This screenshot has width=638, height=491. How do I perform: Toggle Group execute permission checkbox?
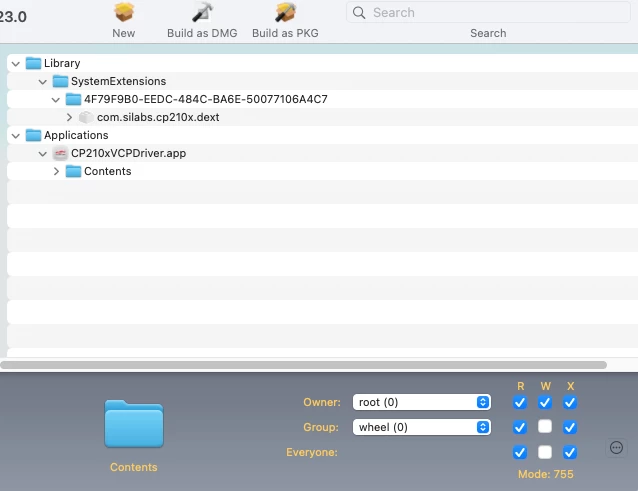click(570, 427)
